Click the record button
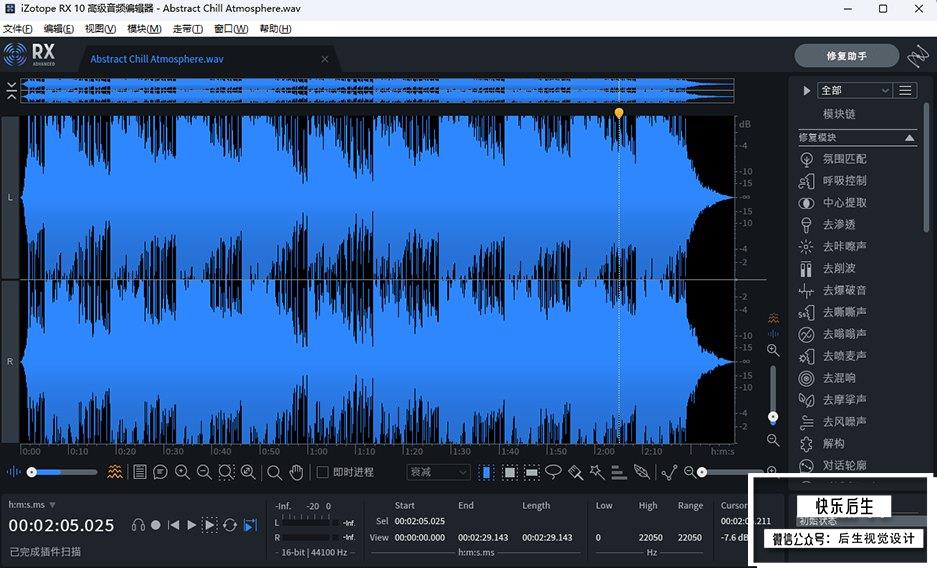The width and height of the screenshot is (937, 568). (x=155, y=525)
